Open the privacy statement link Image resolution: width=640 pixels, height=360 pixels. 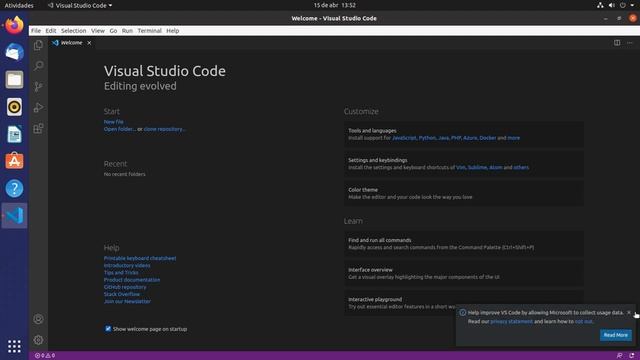tap(511, 322)
